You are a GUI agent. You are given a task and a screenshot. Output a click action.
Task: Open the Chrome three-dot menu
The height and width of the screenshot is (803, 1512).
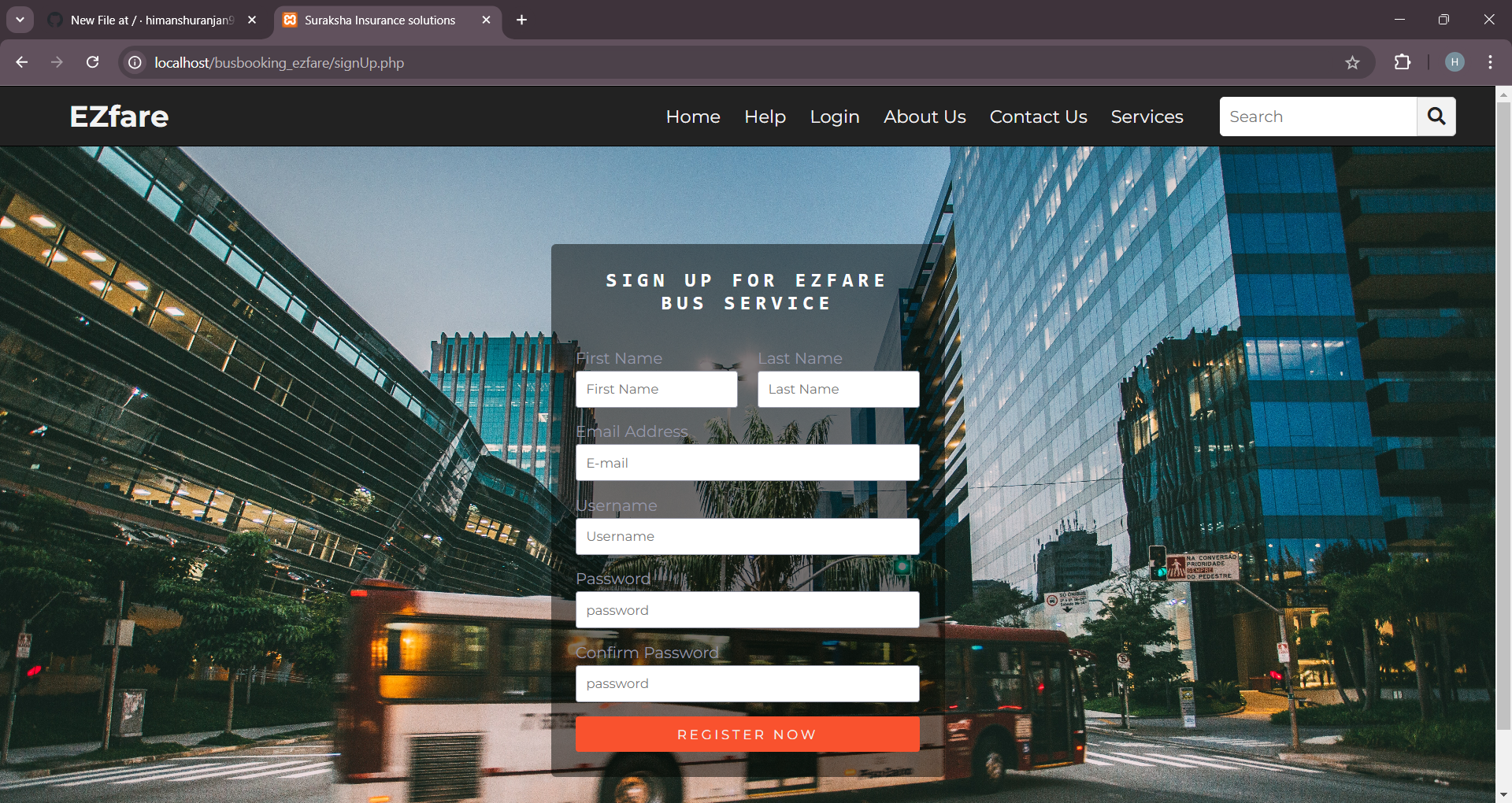[x=1490, y=62]
